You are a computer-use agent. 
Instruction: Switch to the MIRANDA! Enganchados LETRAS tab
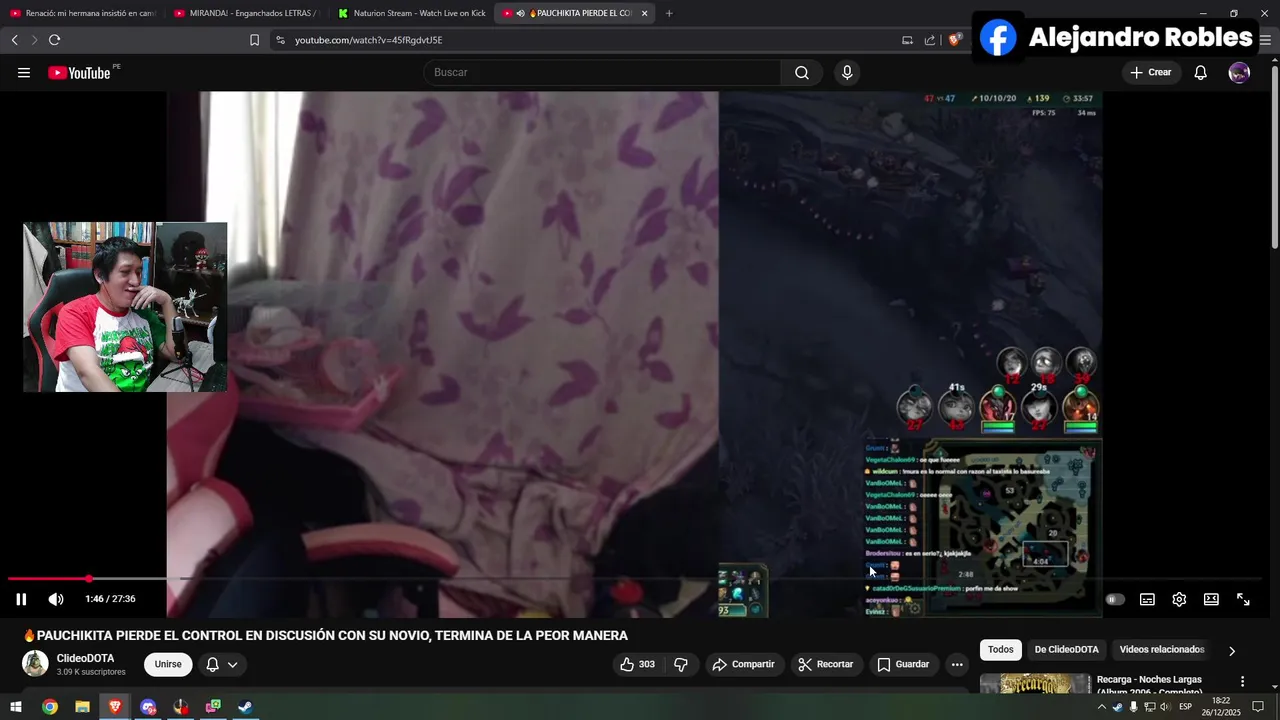pos(245,13)
